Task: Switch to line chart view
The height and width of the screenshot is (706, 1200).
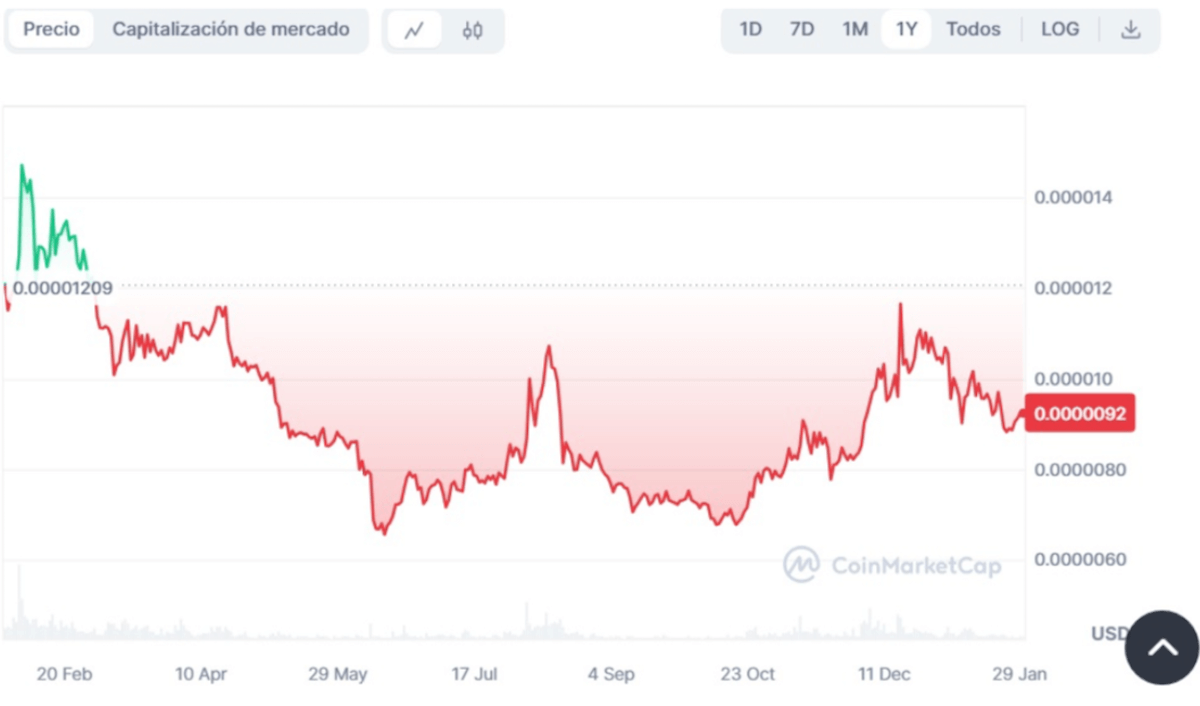Action: (415, 30)
